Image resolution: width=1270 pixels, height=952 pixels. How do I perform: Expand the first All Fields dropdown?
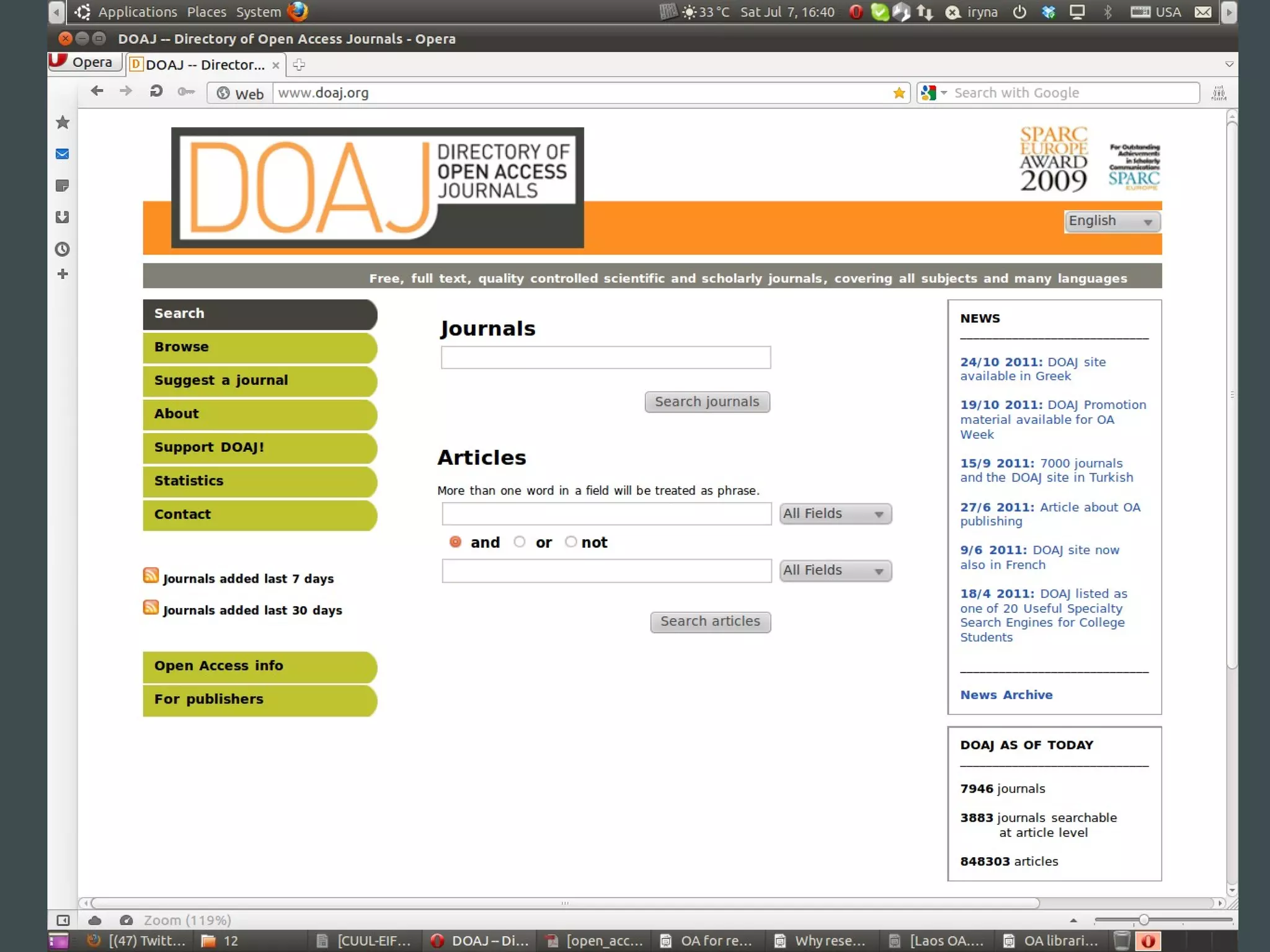point(835,514)
